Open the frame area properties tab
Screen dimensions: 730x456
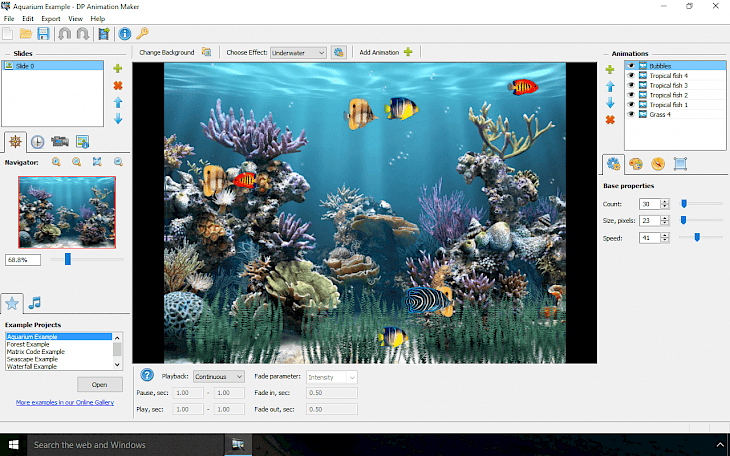tap(680, 163)
